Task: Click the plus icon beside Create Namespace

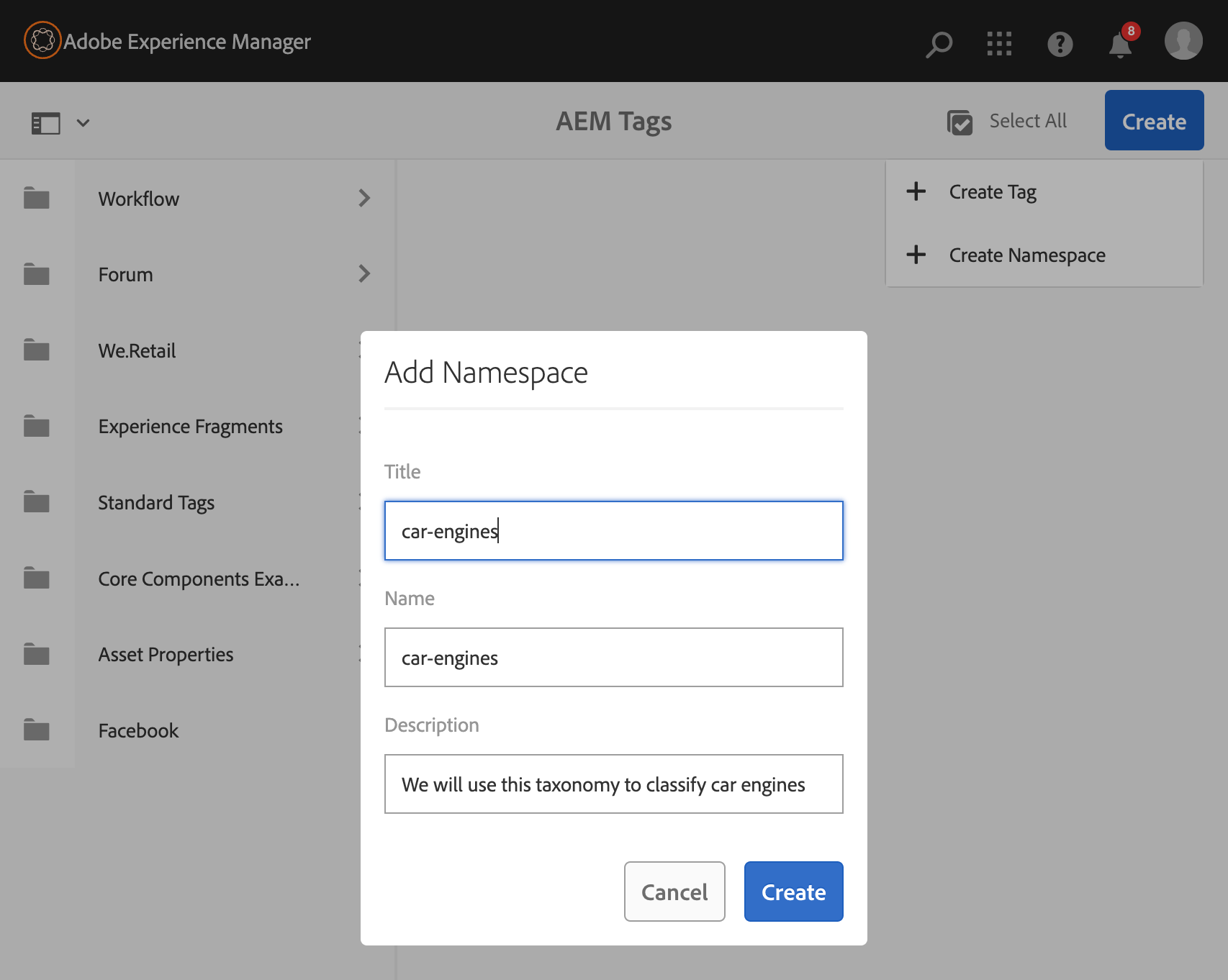Action: pyautogui.click(x=916, y=254)
